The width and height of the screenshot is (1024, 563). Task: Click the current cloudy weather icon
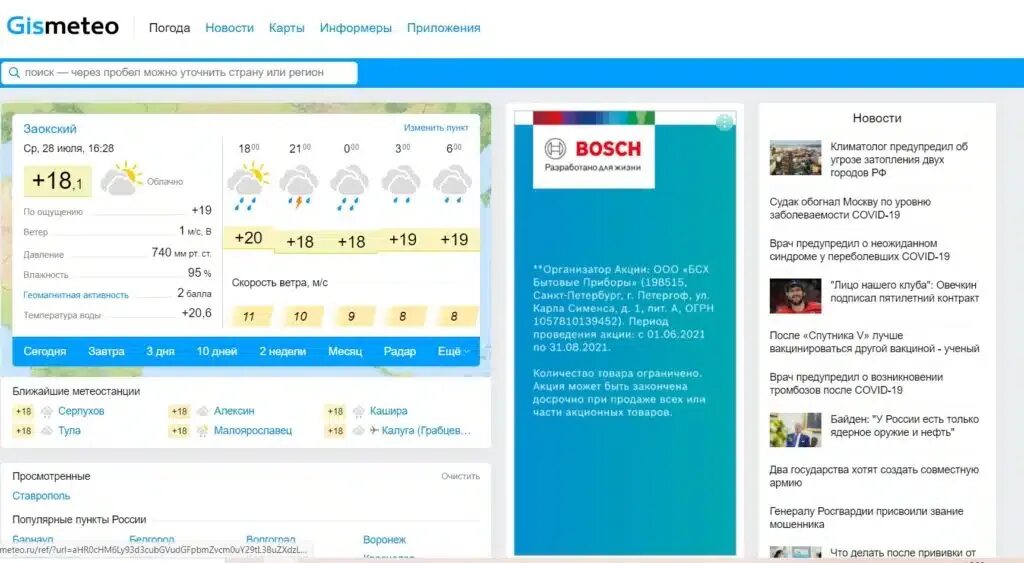(x=121, y=179)
